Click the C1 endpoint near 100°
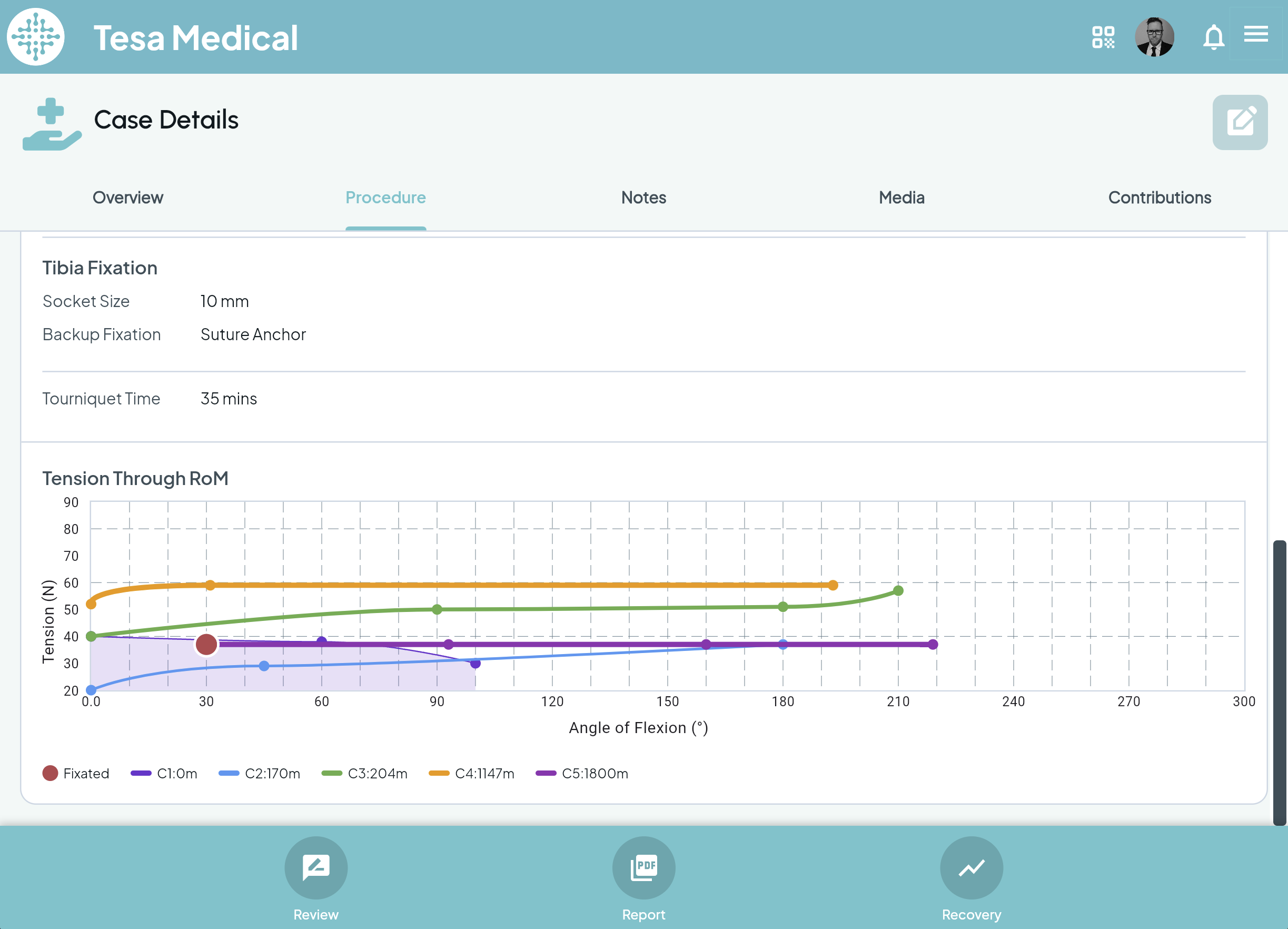This screenshot has width=1288, height=929. pos(475,663)
